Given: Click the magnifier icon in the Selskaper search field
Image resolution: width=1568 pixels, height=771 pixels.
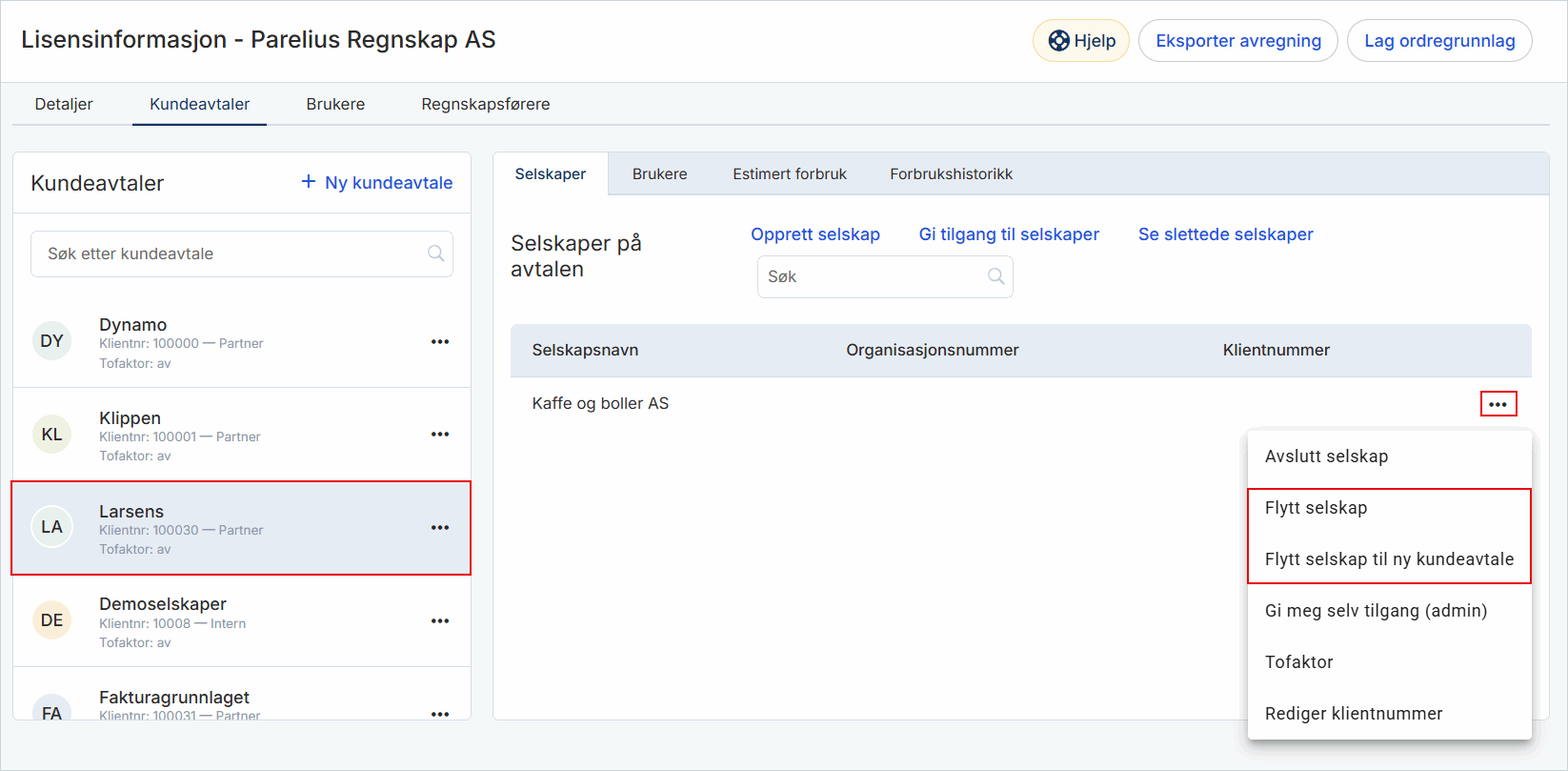Looking at the screenshot, I should click(x=995, y=276).
